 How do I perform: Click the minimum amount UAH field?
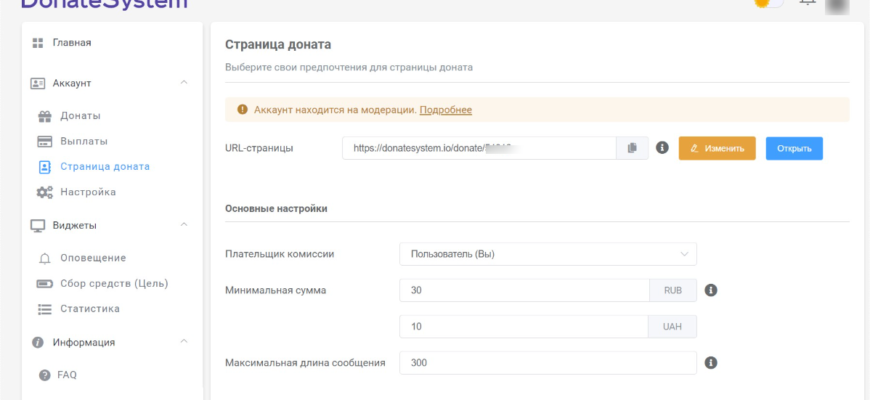click(524, 327)
